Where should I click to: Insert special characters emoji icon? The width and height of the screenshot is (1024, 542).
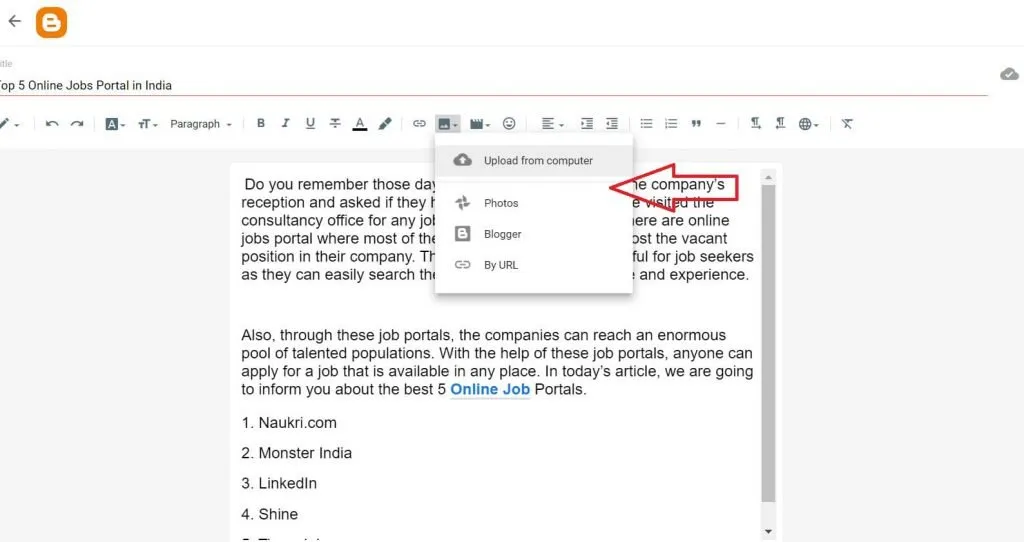tap(509, 123)
